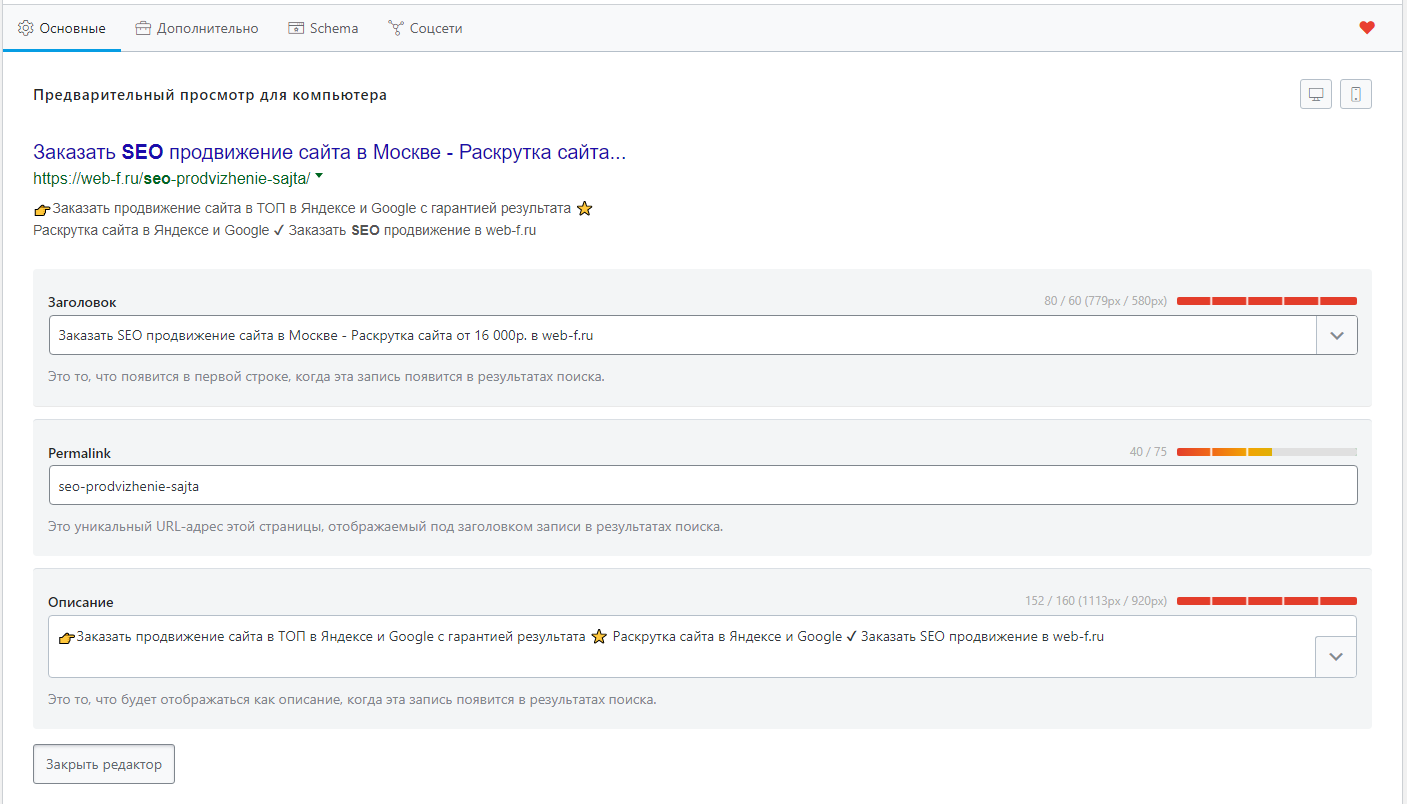Open the Основные tab
1407x804 pixels.
pos(62,28)
